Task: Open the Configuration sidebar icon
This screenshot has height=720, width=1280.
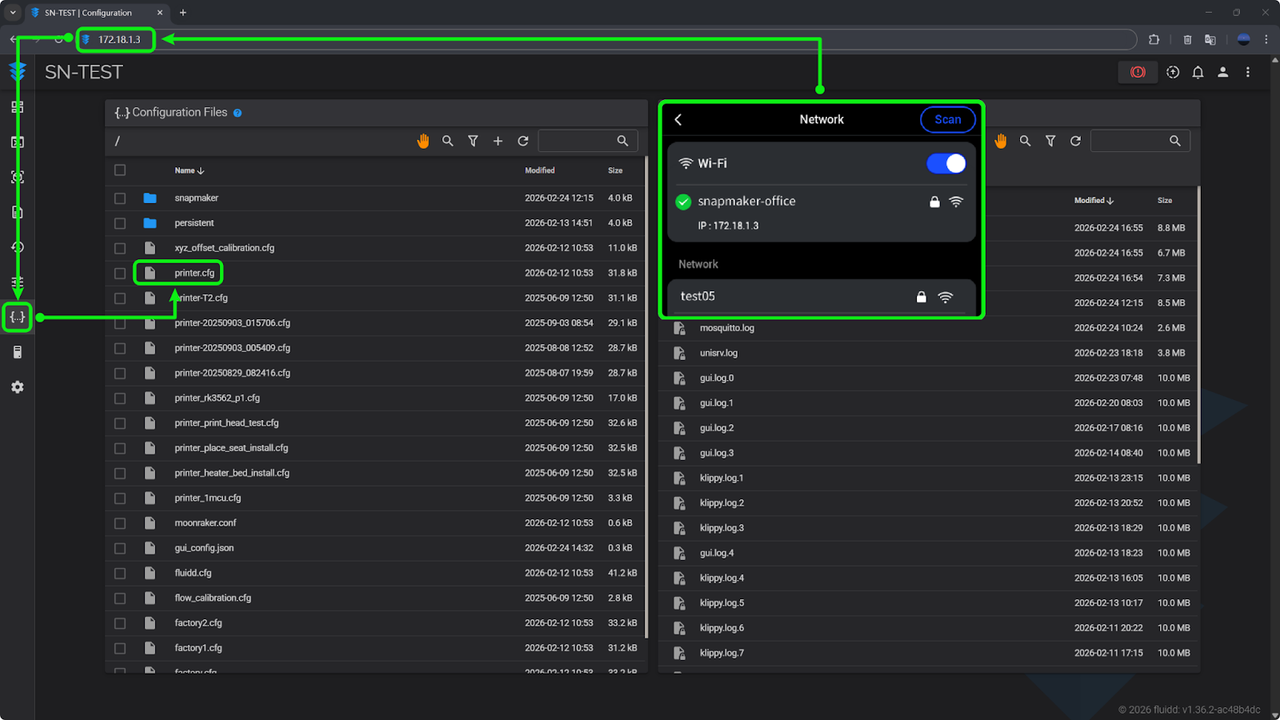Action: (17, 317)
